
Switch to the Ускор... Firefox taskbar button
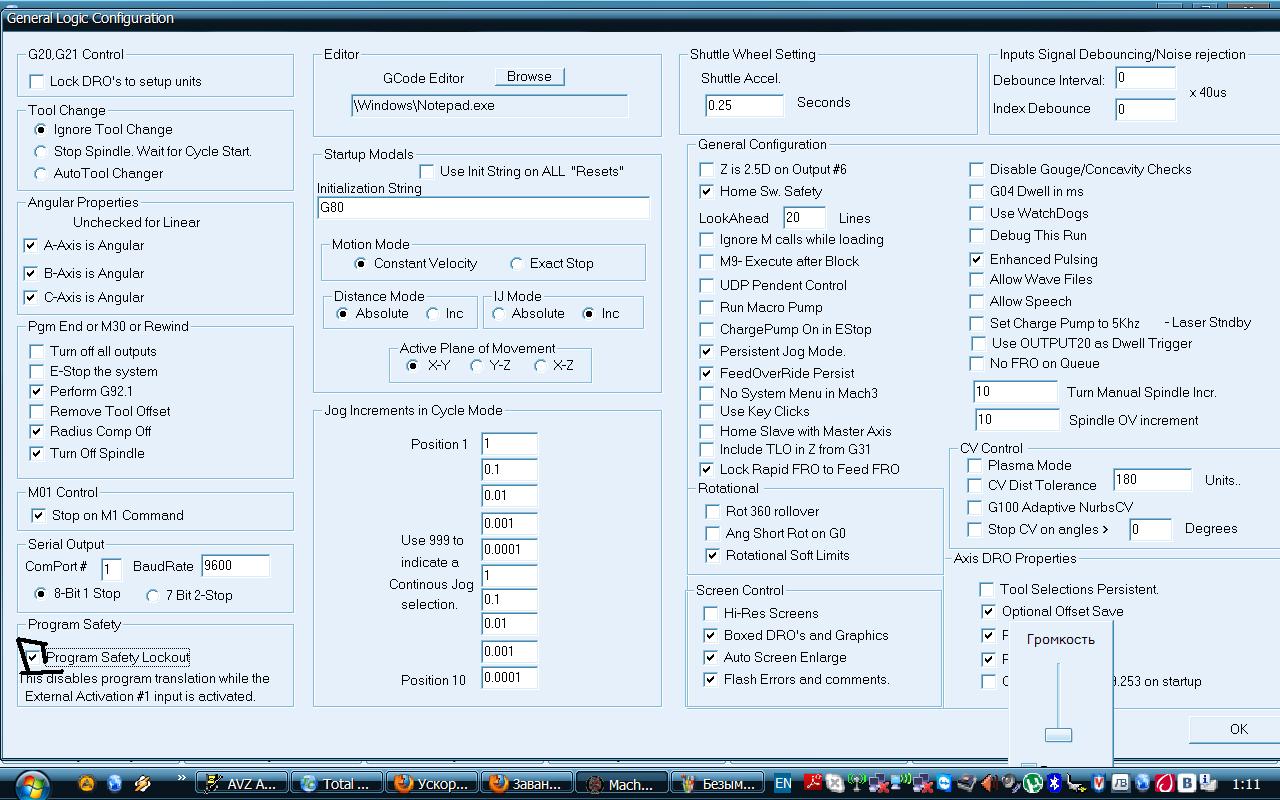(x=432, y=783)
